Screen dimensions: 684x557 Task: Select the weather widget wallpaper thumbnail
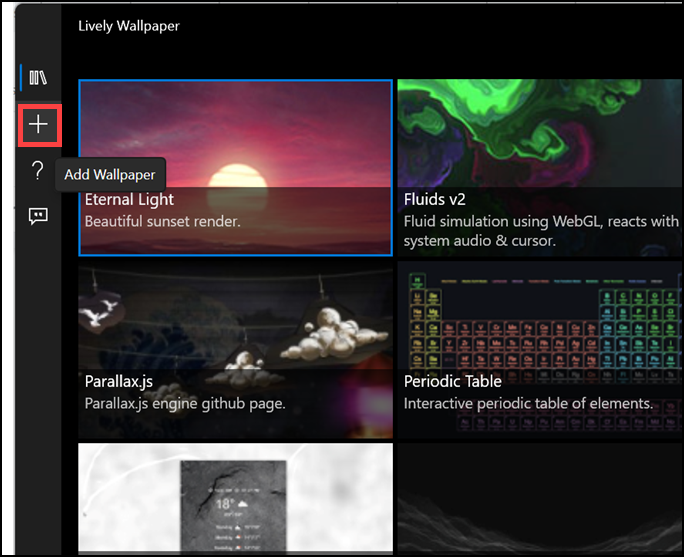point(236,498)
